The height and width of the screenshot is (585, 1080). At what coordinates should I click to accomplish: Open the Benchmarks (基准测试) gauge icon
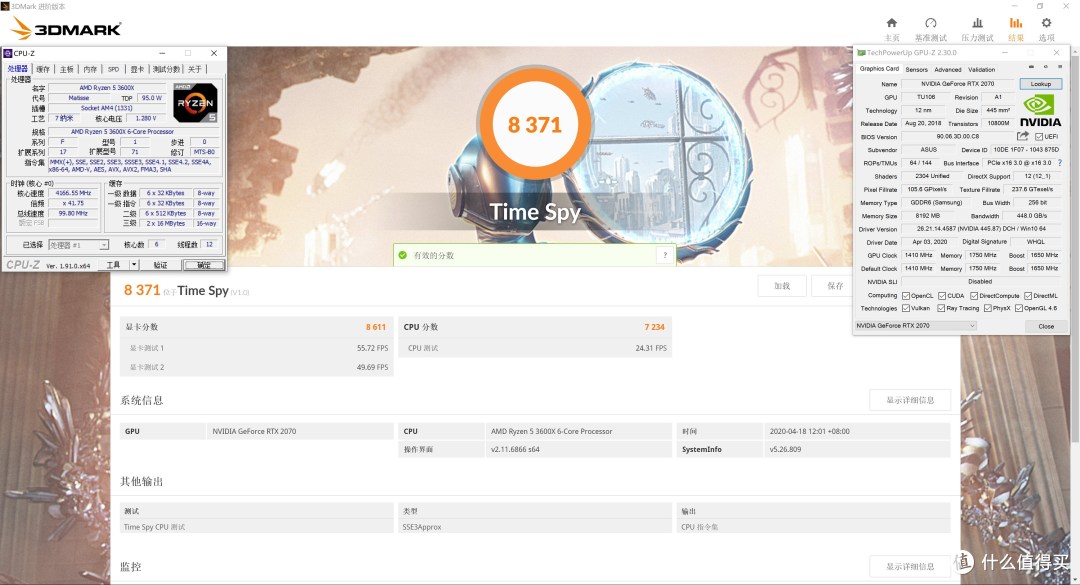click(x=931, y=23)
